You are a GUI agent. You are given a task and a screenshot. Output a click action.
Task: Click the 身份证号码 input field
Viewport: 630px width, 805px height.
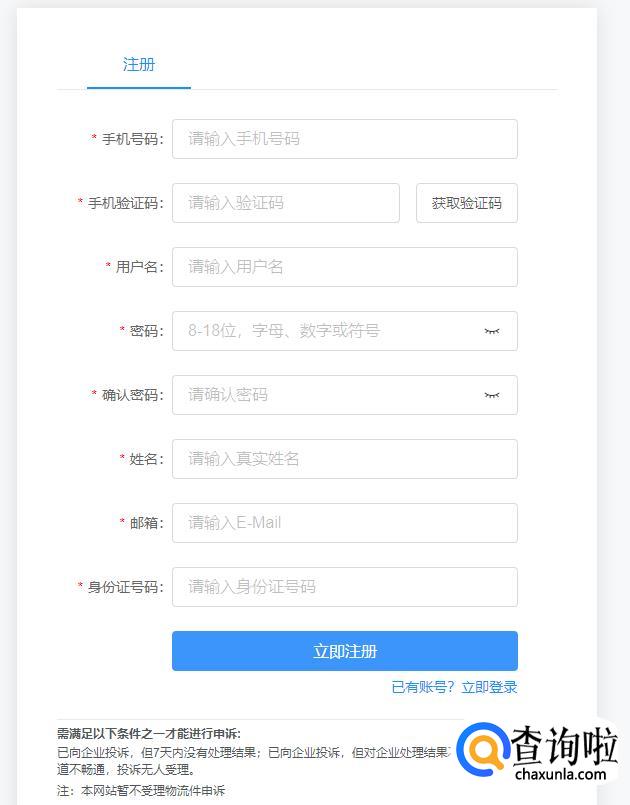[x=345, y=587]
